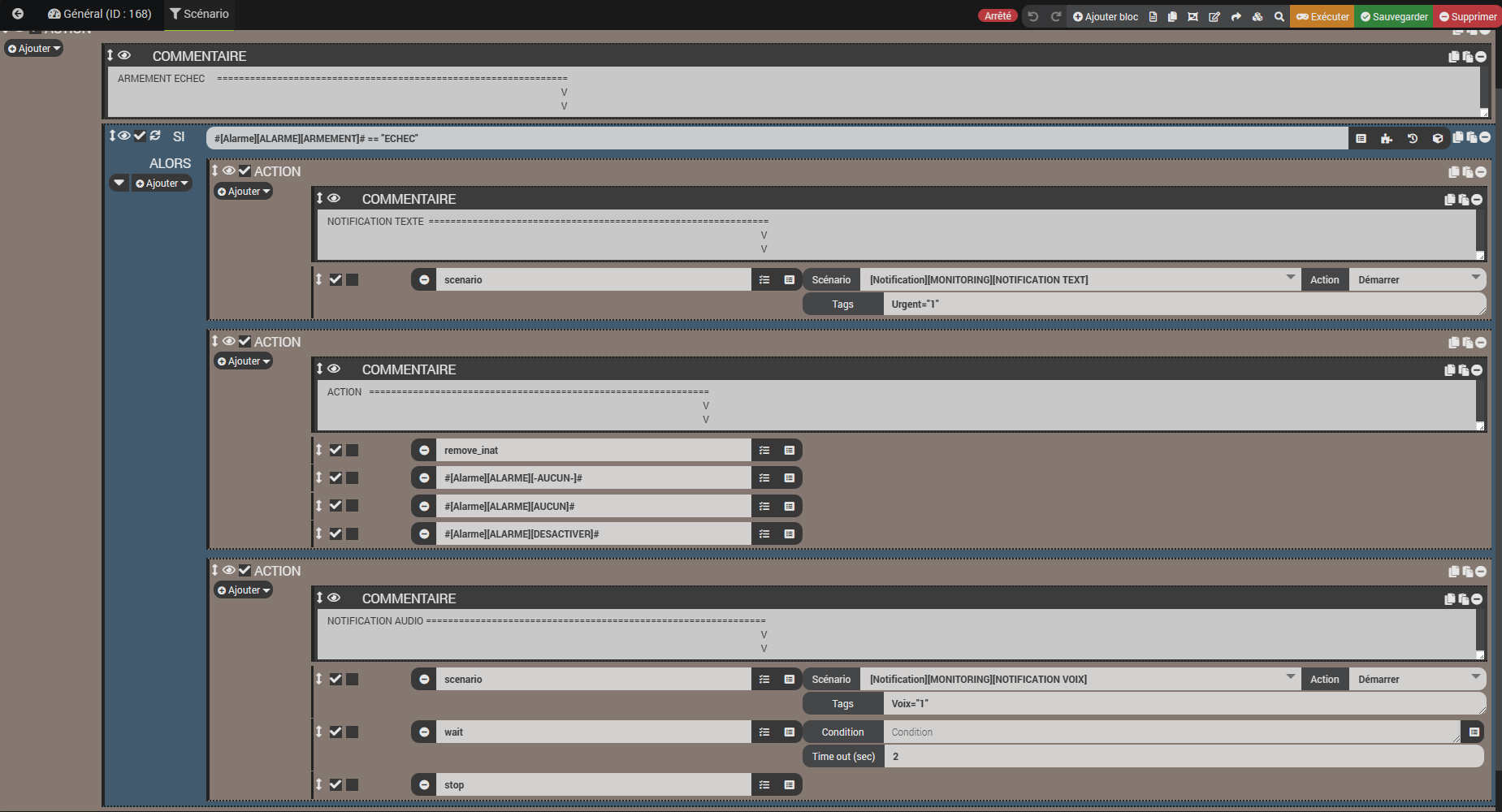Click the Time out (sec) field
This screenshot has height=812, width=1502.
pyautogui.click(x=1184, y=757)
